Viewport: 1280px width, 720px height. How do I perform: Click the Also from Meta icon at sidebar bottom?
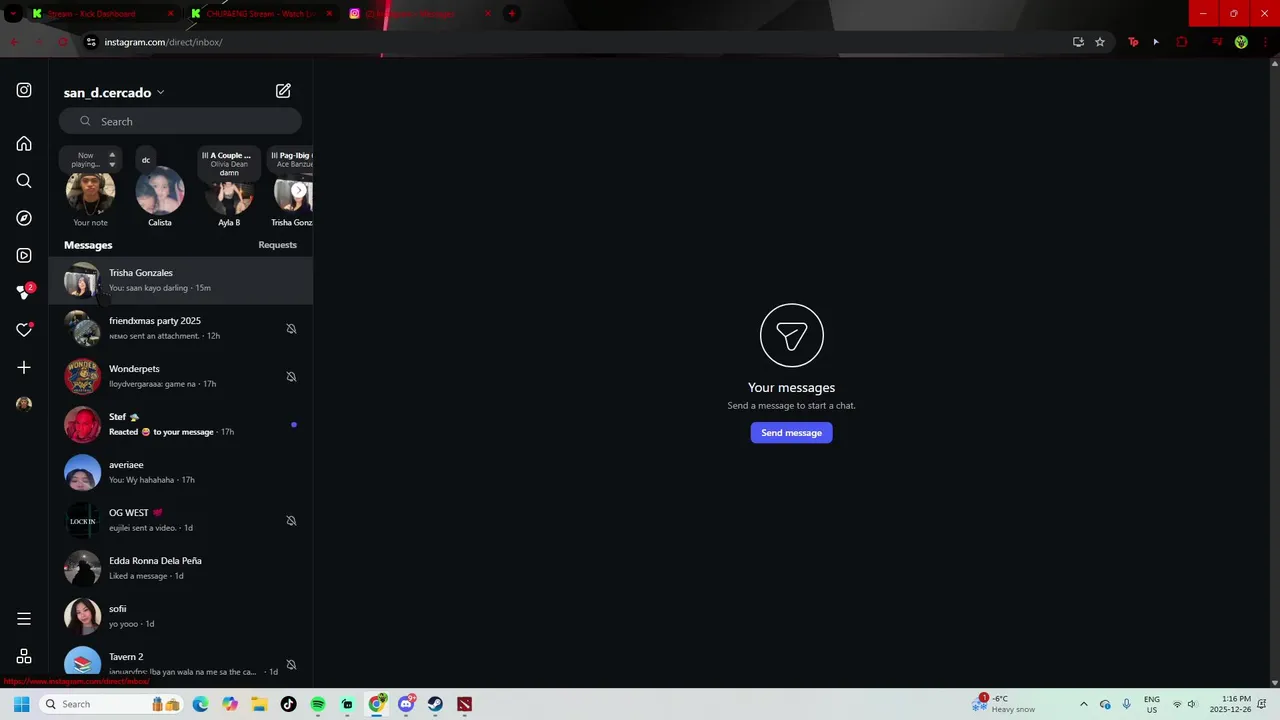(x=24, y=657)
